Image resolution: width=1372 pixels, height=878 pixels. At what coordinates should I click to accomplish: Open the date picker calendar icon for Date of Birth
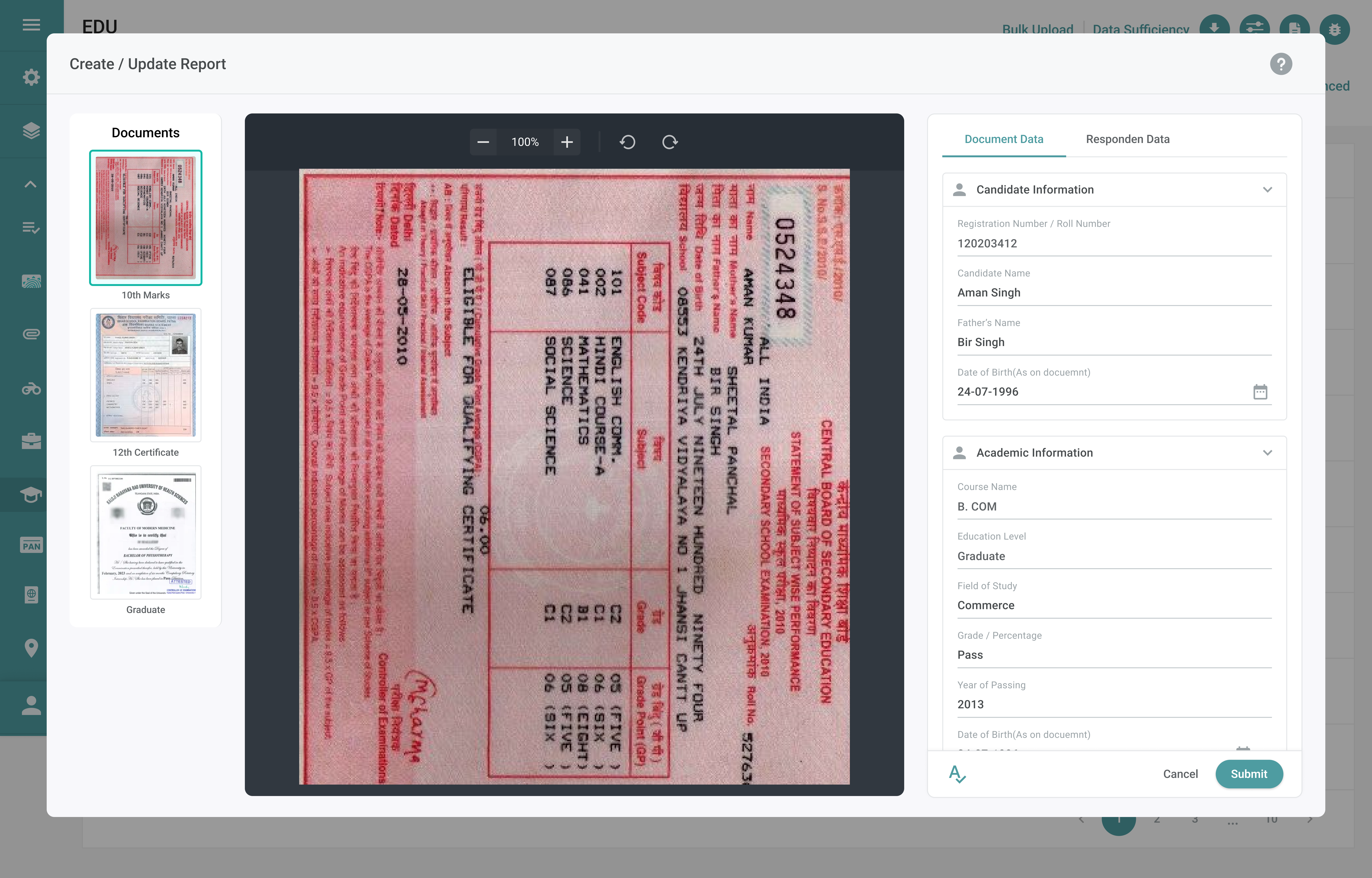[x=1260, y=392]
